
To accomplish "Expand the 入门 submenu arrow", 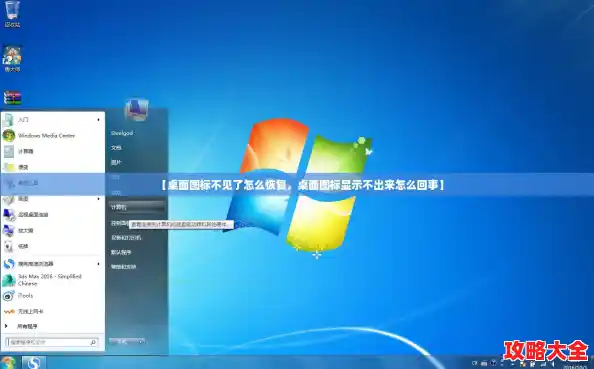I will click(98, 120).
